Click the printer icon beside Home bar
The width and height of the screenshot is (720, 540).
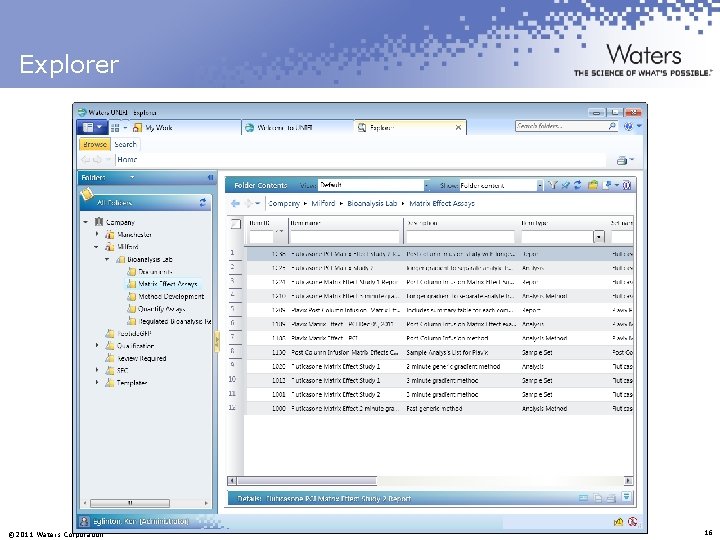[621, 160]
